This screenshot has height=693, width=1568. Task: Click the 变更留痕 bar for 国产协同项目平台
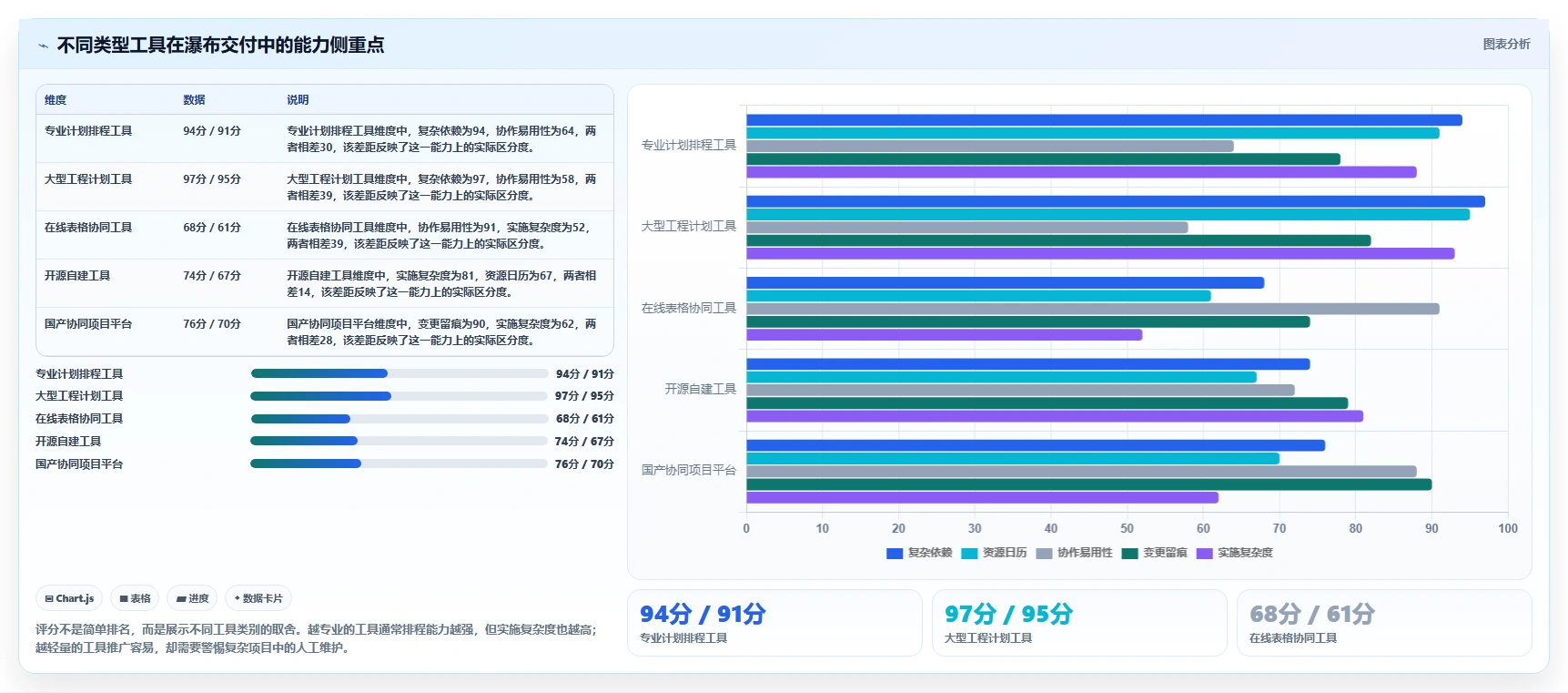pyautogui.click(x=1089, y=484)
